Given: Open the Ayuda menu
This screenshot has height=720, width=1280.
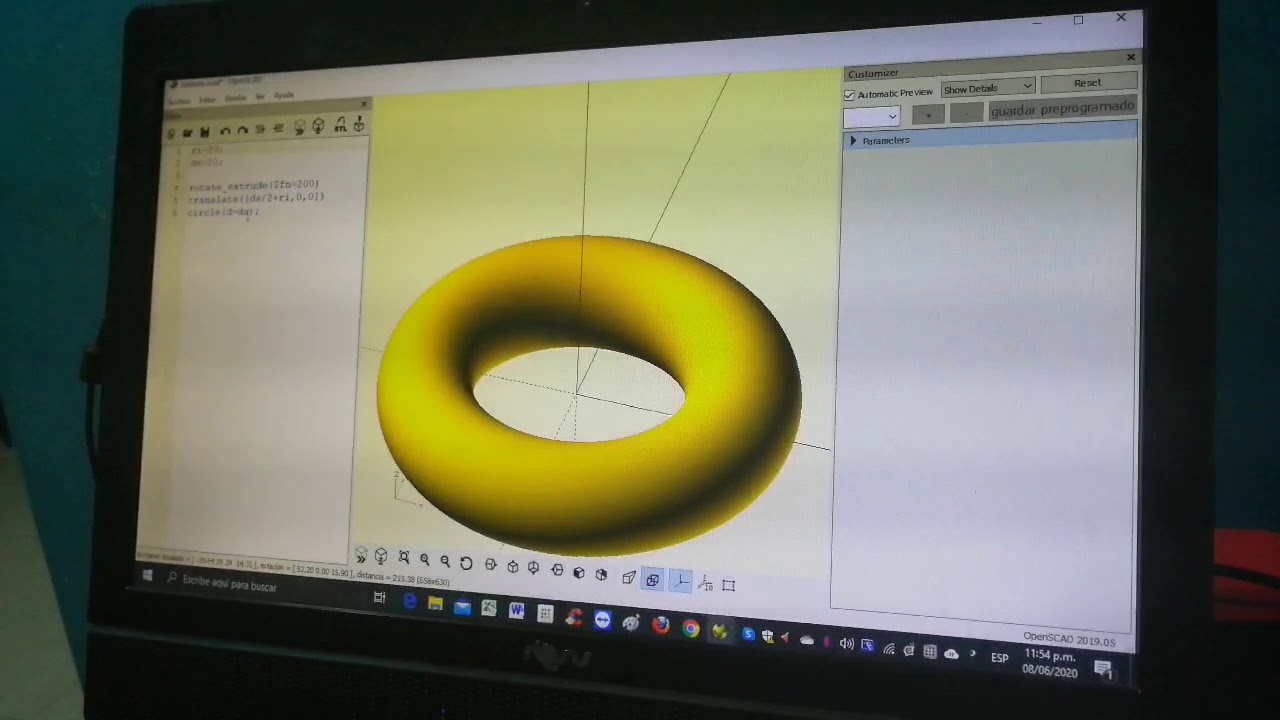Looking at the screenshot, I should click(x=284, y=96).
